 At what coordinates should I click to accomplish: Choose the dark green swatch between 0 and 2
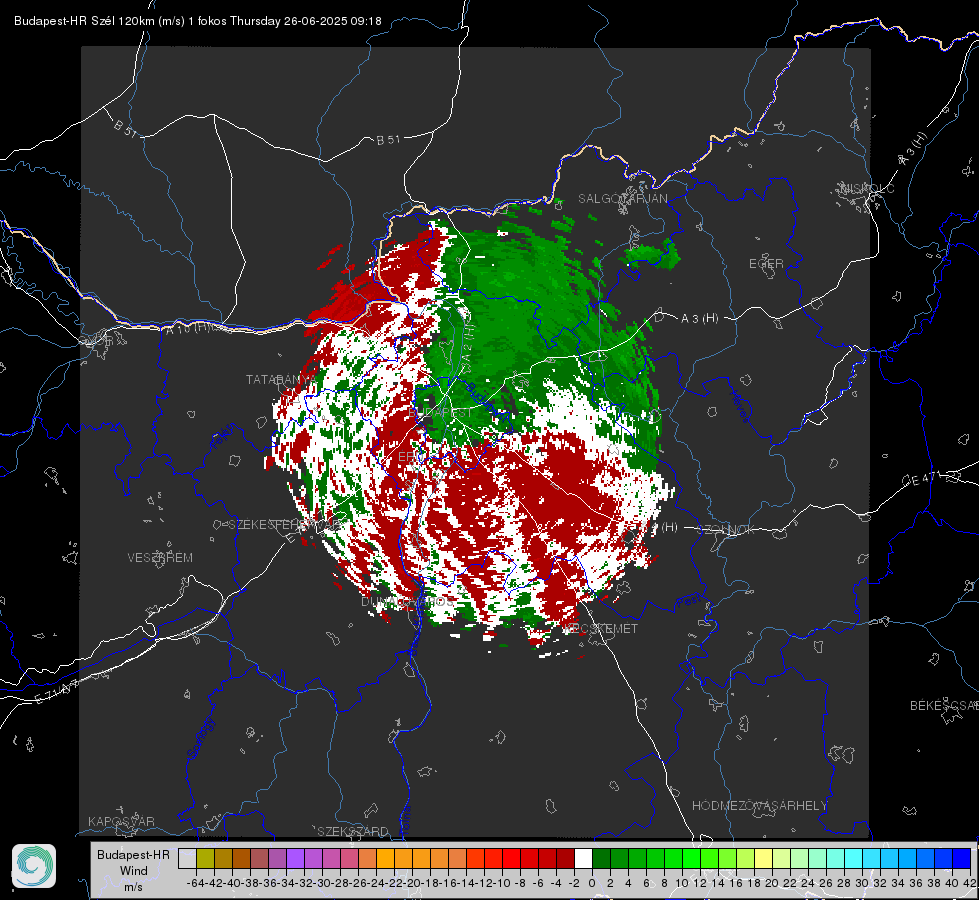[x=601, y=859]
